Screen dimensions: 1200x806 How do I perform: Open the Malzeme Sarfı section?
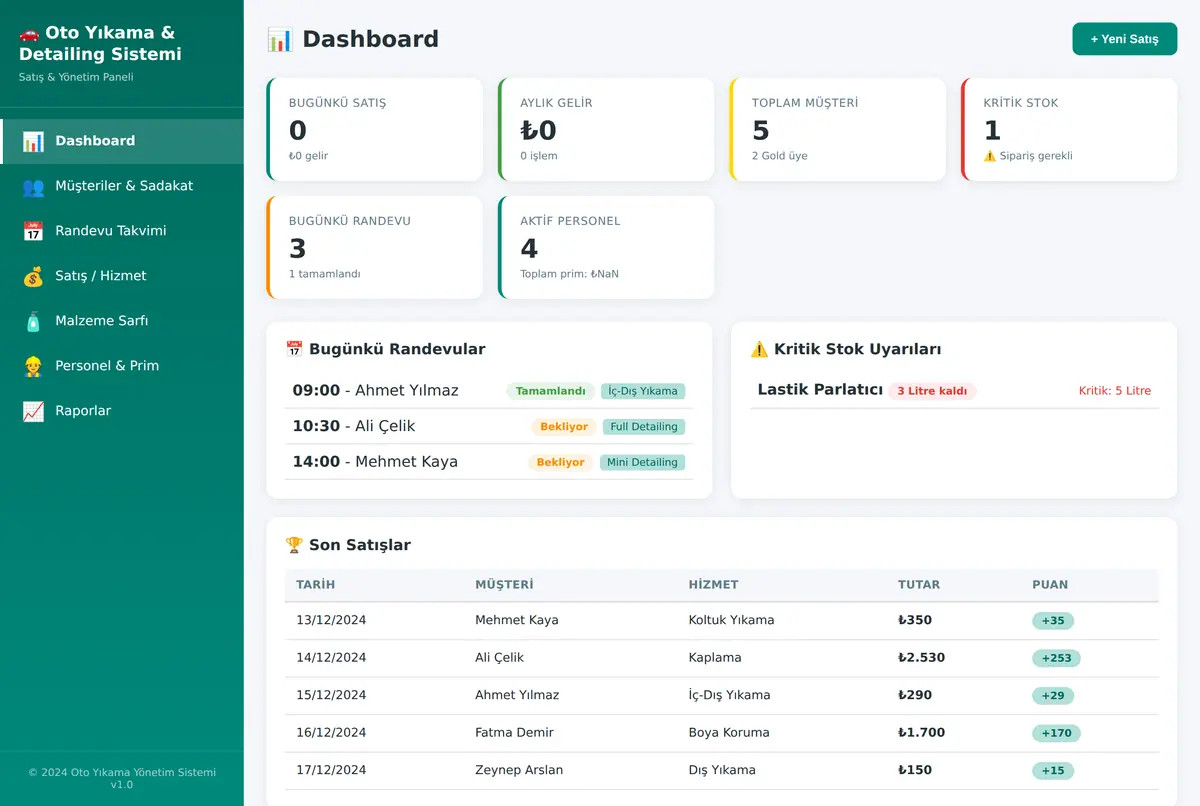122,321
